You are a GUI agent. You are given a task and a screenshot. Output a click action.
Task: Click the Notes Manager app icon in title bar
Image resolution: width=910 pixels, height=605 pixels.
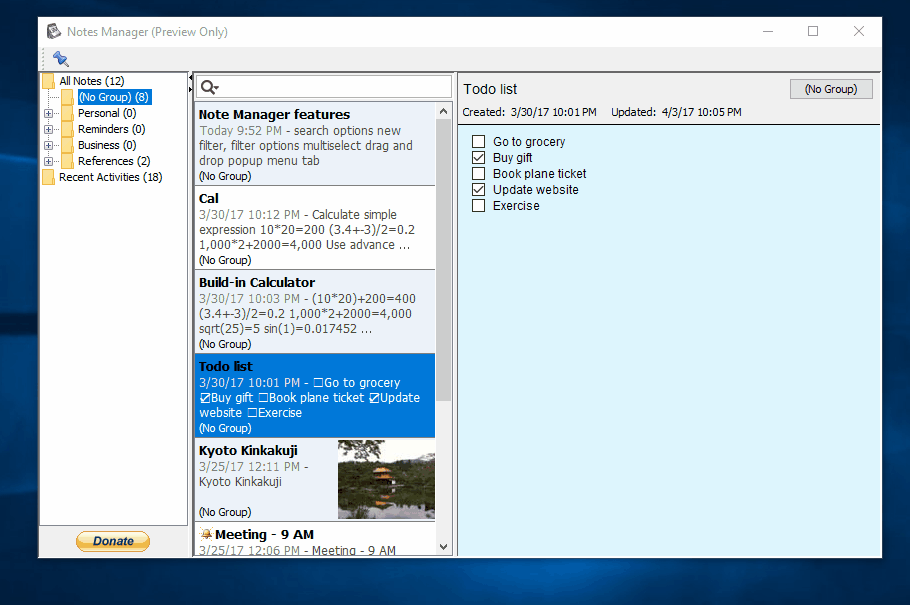tap(53, 30)
